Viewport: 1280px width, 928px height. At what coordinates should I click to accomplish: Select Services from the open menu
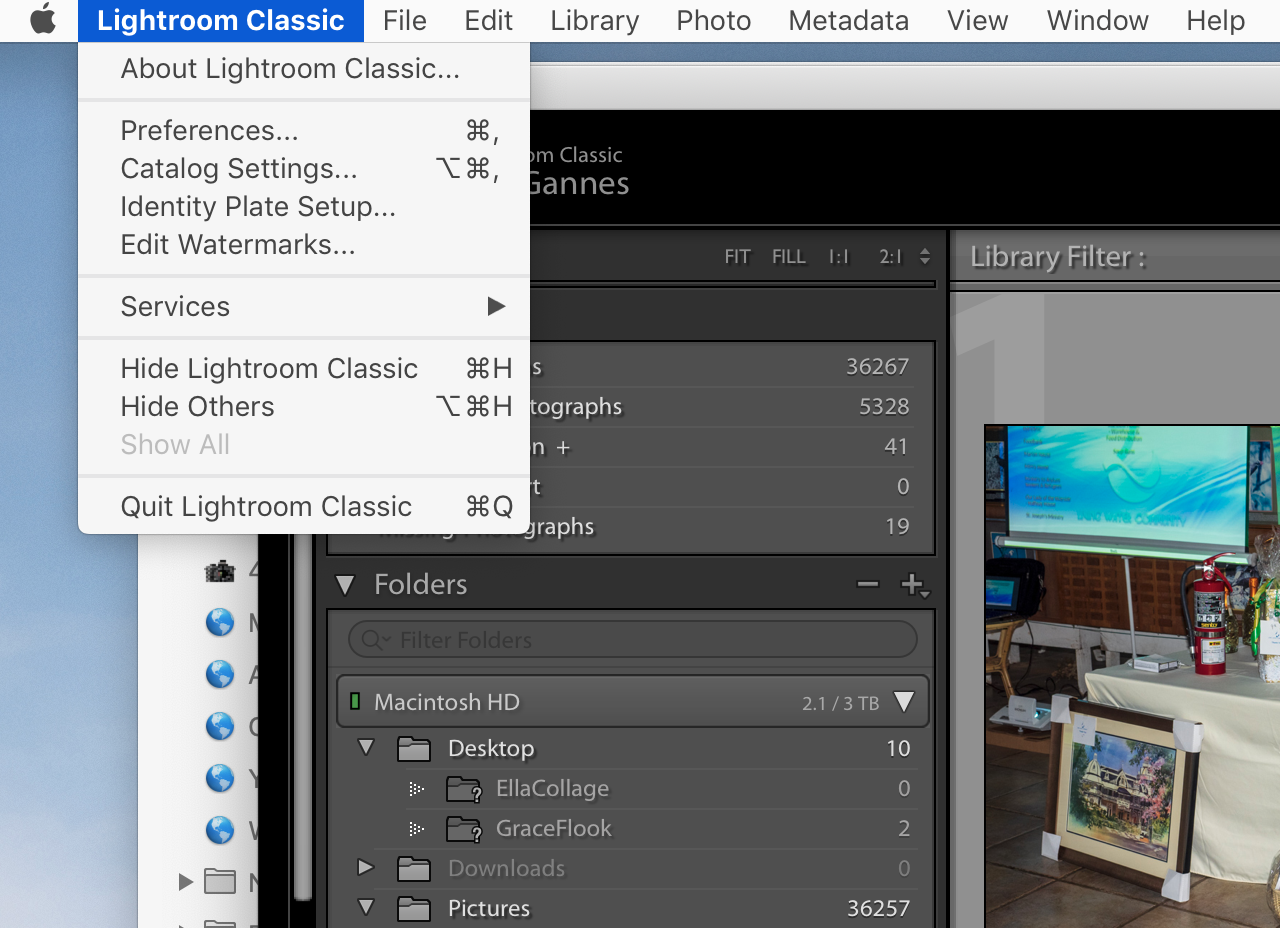tap(175, 306)
